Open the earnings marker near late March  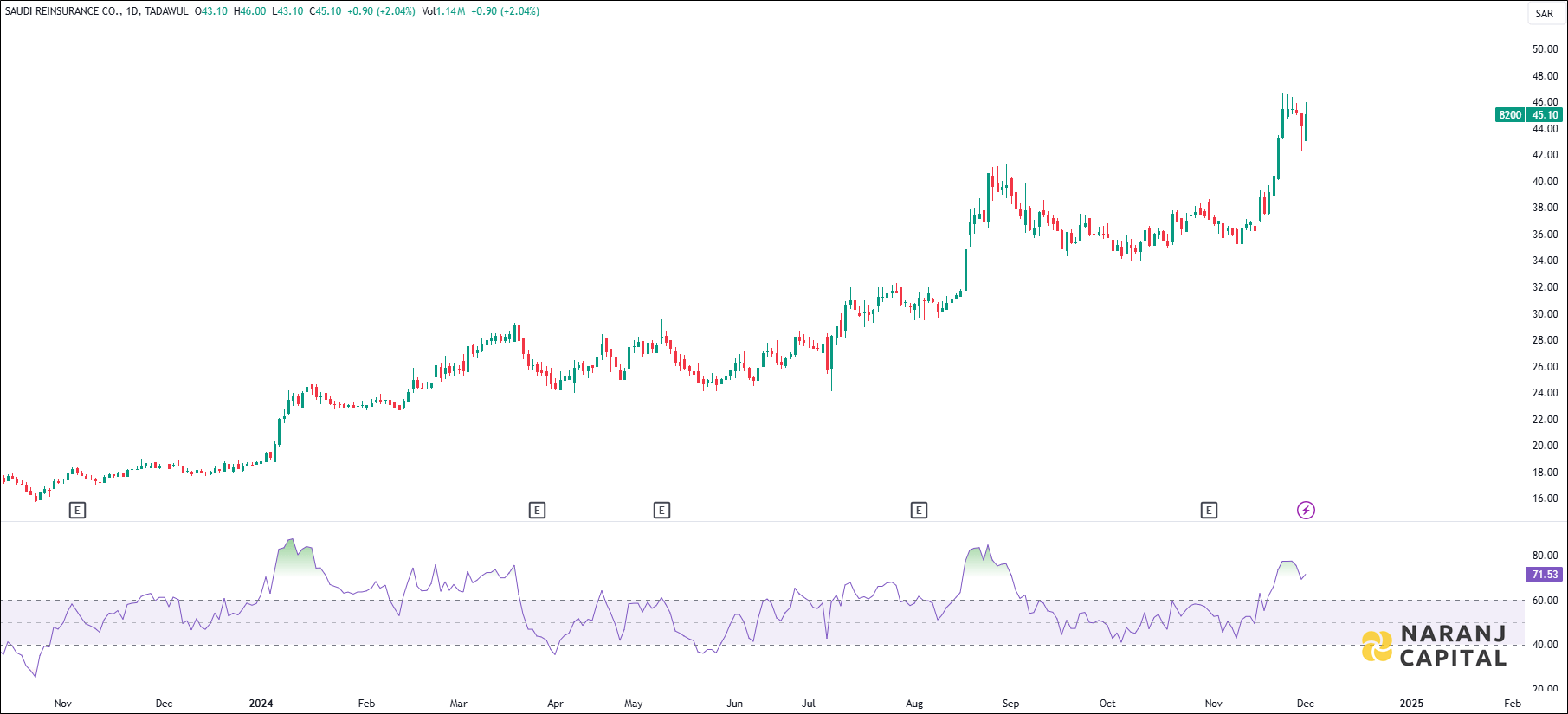click(537, 511)
